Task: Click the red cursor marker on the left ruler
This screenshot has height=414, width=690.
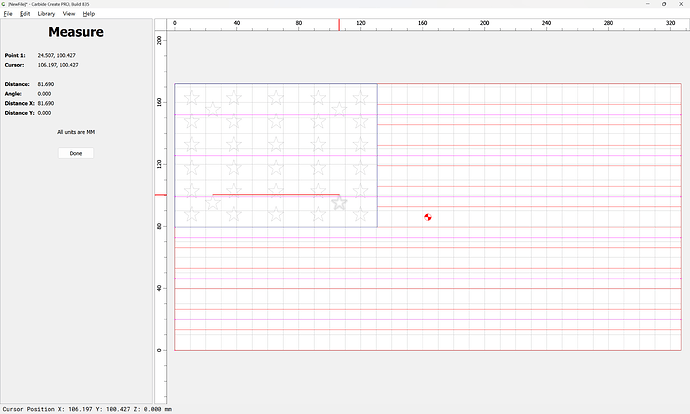Action: tap(159, 195)
